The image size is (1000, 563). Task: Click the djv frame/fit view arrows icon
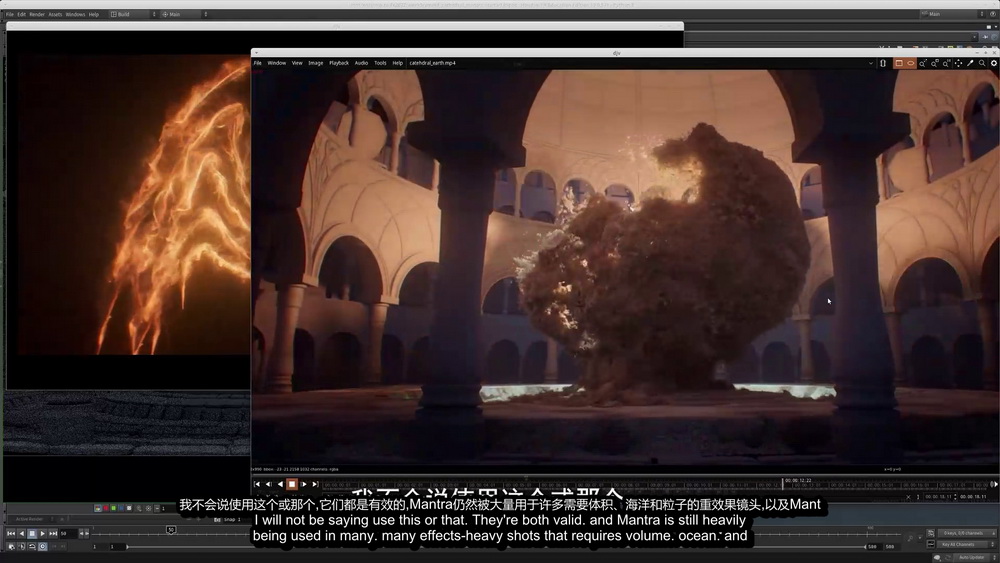pyautogui.click(x=959, y=63)
